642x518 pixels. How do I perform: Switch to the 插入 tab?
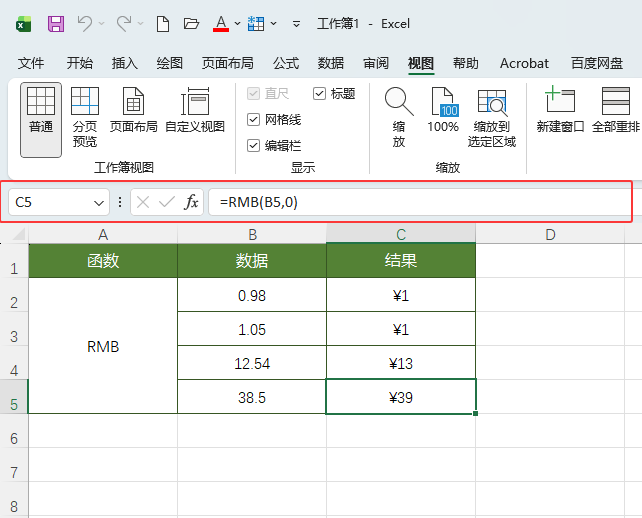coord(124,63)
